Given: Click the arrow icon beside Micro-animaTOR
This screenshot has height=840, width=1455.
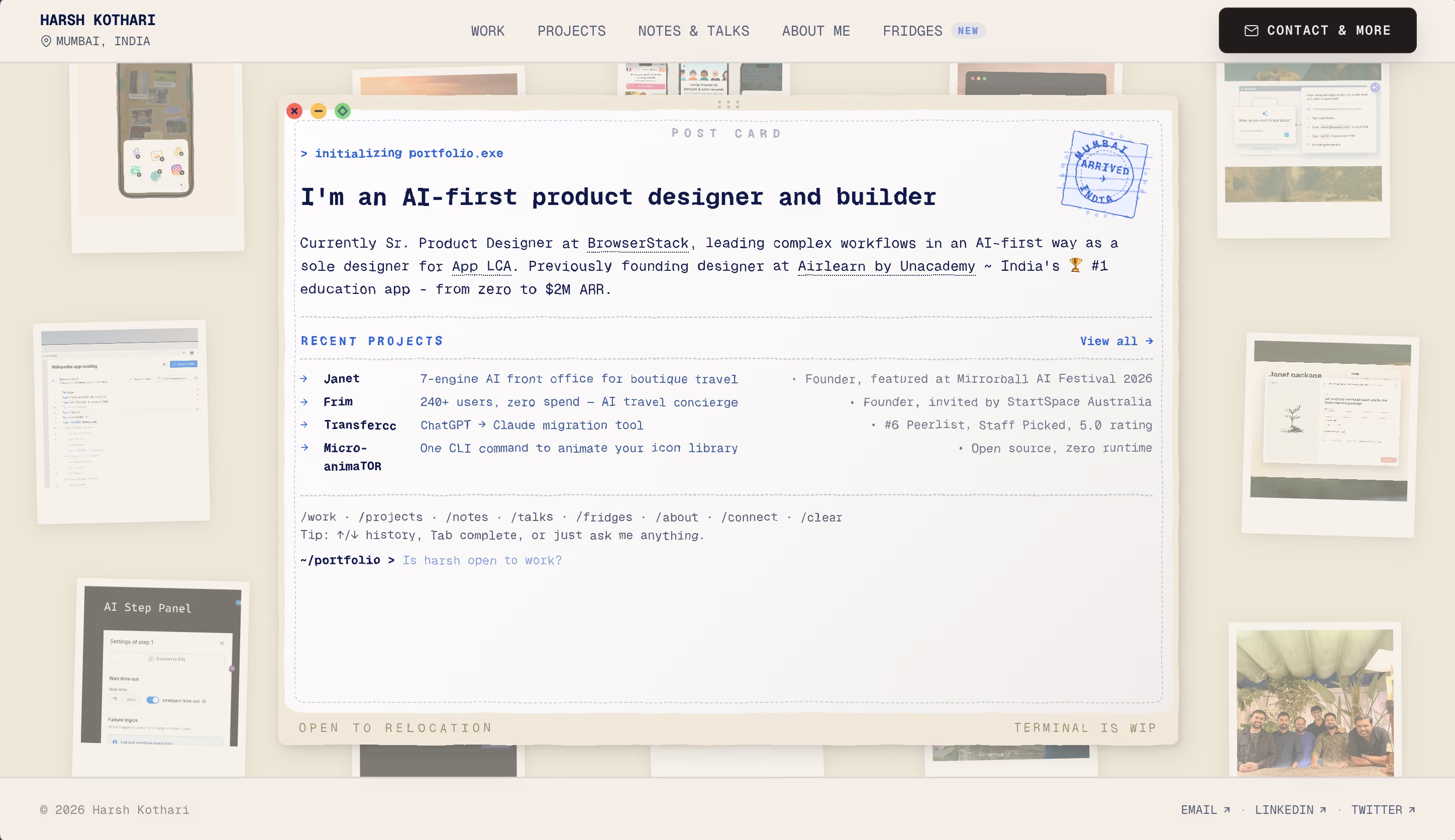Looking at the screenshot, I should [x=304, y=448].
